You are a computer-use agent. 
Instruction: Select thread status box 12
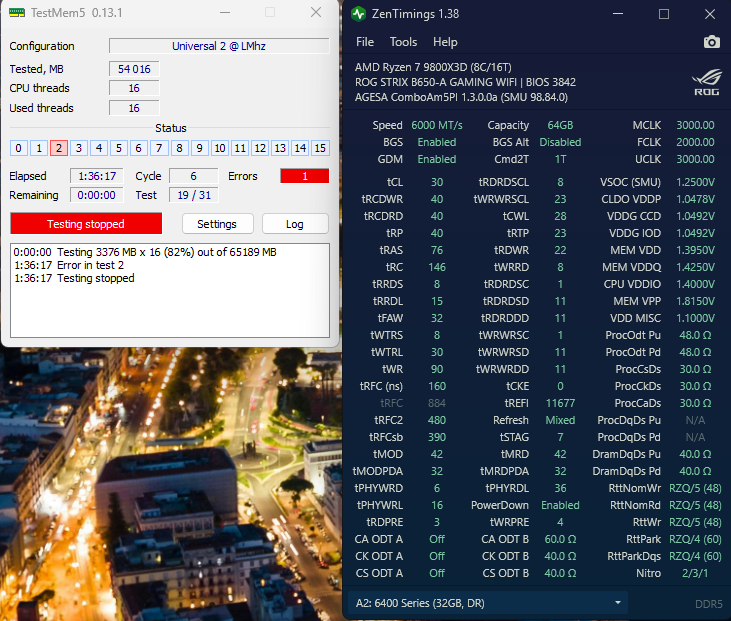(260, 148)
